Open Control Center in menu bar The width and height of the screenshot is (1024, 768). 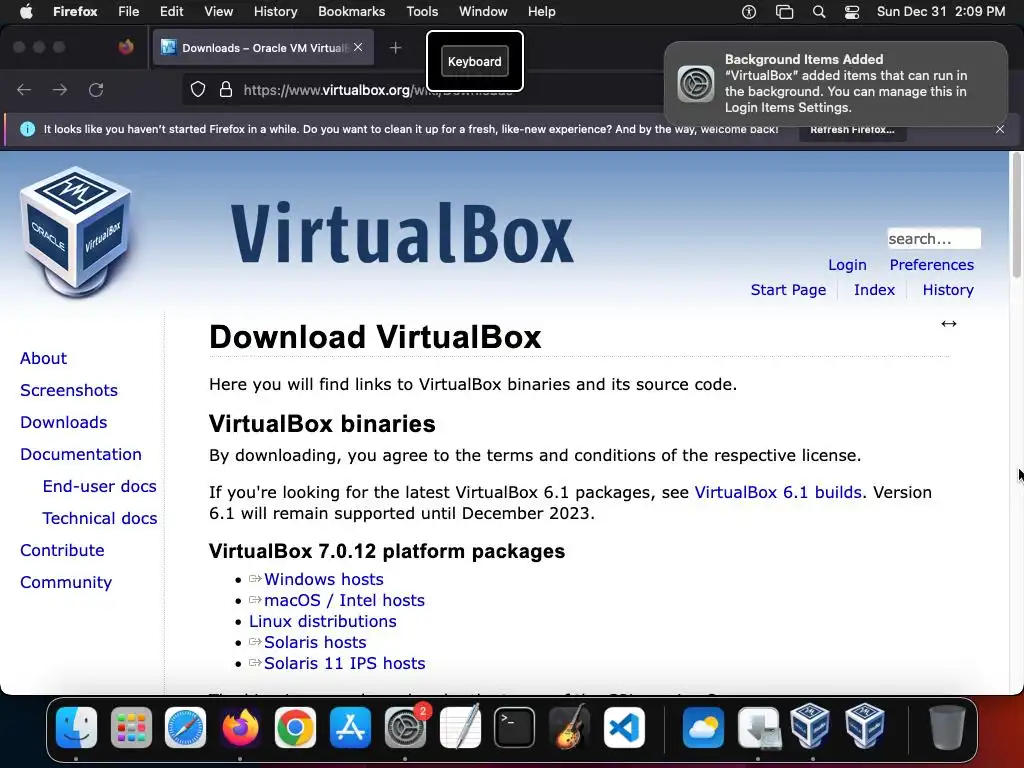tap(852, 12)
